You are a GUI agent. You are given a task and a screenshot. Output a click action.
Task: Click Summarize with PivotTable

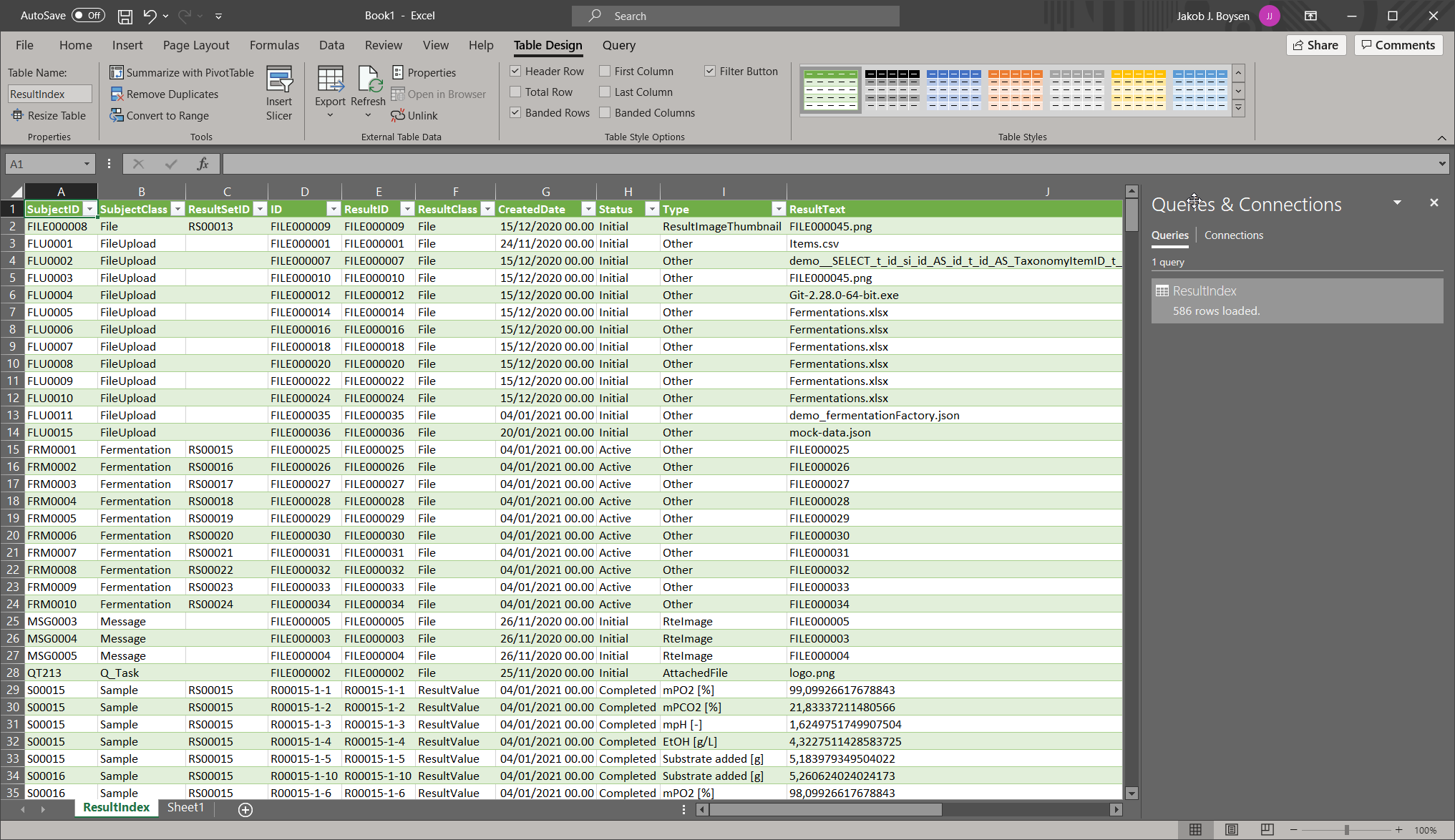pyautogui.click(x=182, y=72)
